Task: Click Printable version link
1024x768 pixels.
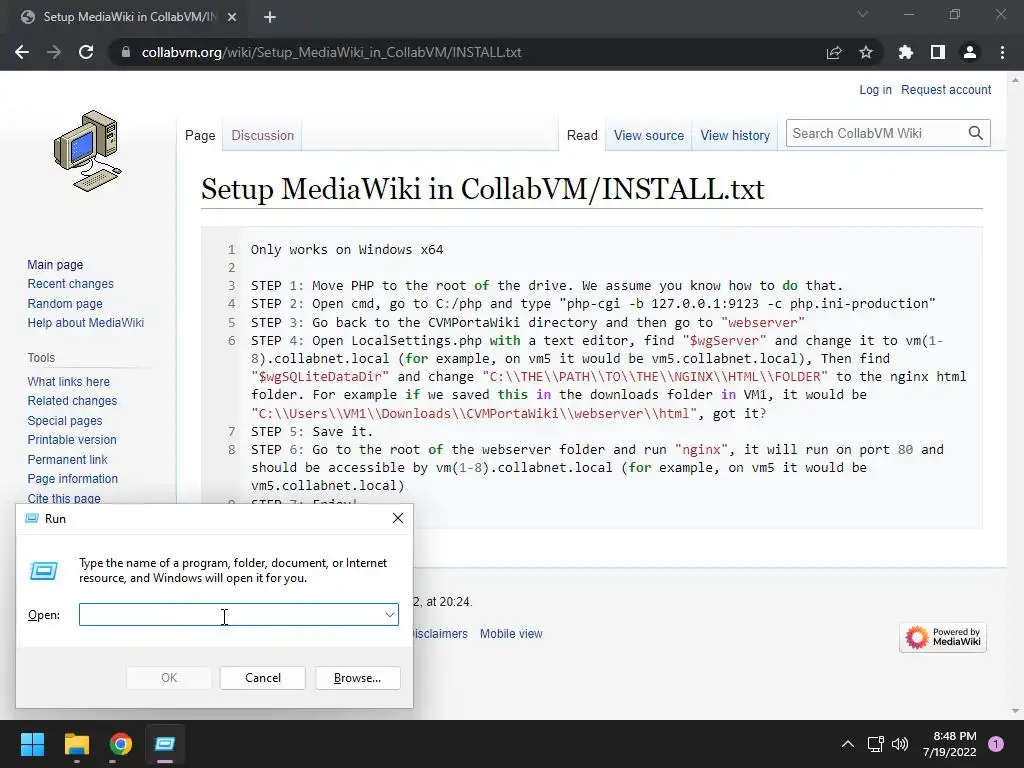Action: (x=72, y=440)
